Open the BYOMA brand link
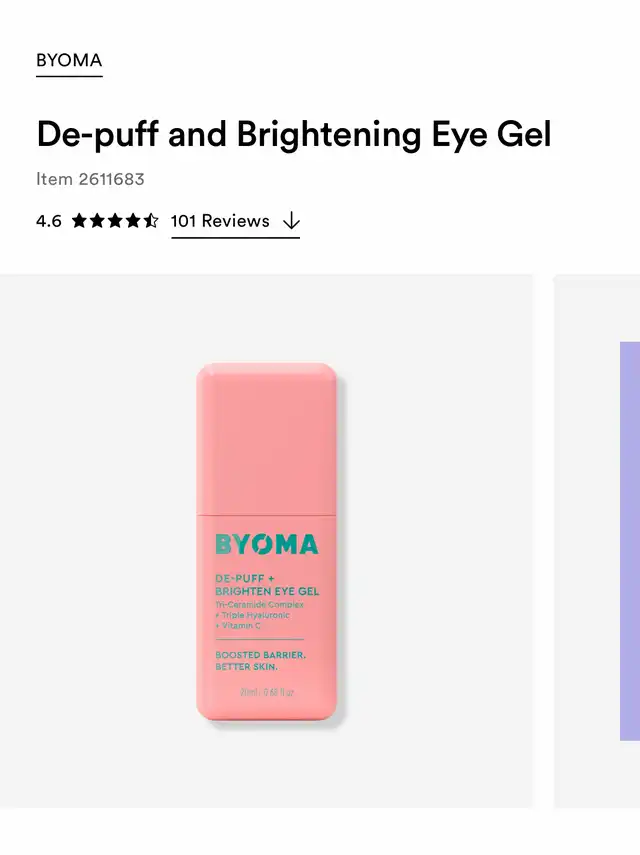This screenshot has width=640, height=855. pyautogui.click(x=69, y=61)
